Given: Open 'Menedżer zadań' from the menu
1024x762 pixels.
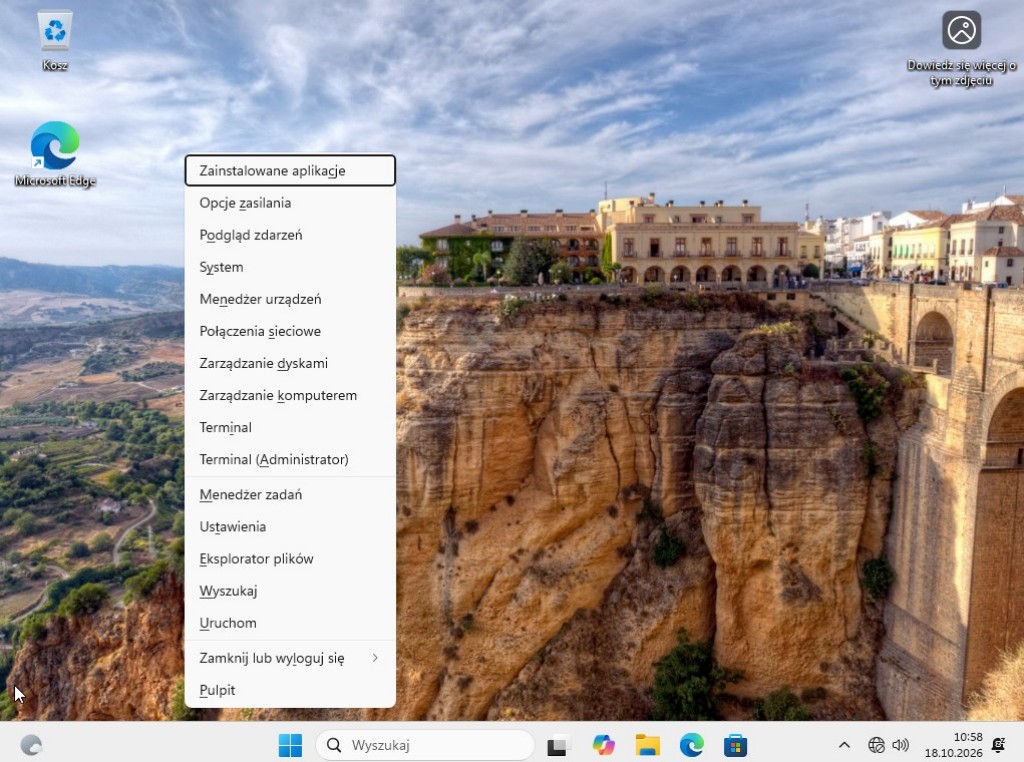Looking at the screenshot, I should tap(290, 494).
